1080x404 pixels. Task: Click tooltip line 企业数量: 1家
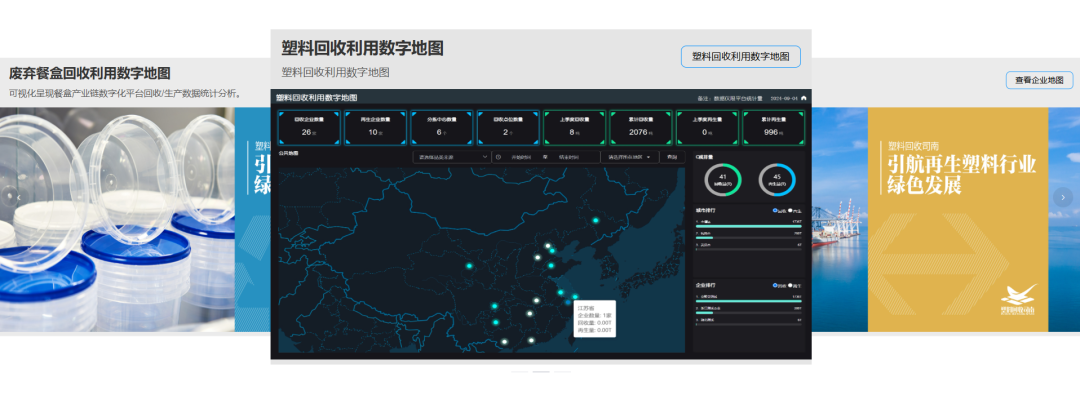(x=594, y=315)
